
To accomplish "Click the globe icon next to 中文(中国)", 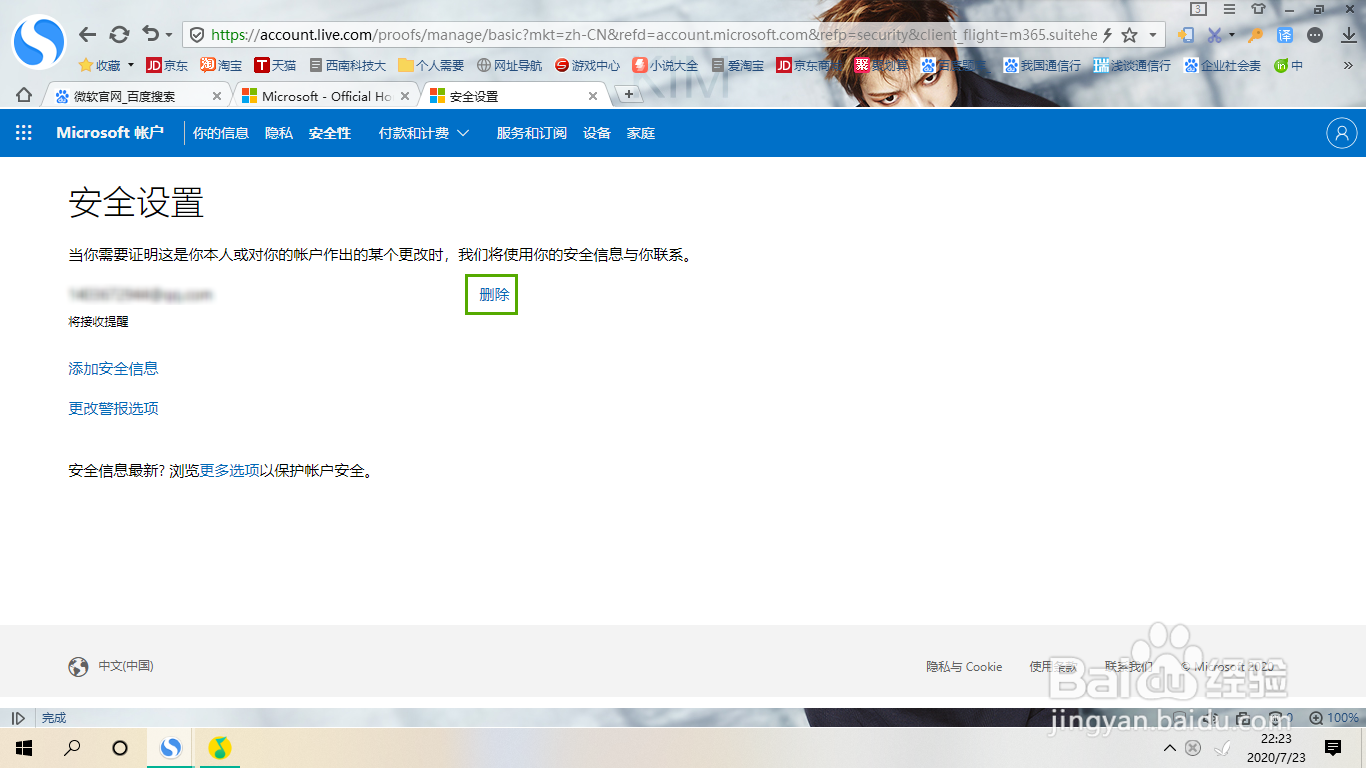I will coord(78,665).
